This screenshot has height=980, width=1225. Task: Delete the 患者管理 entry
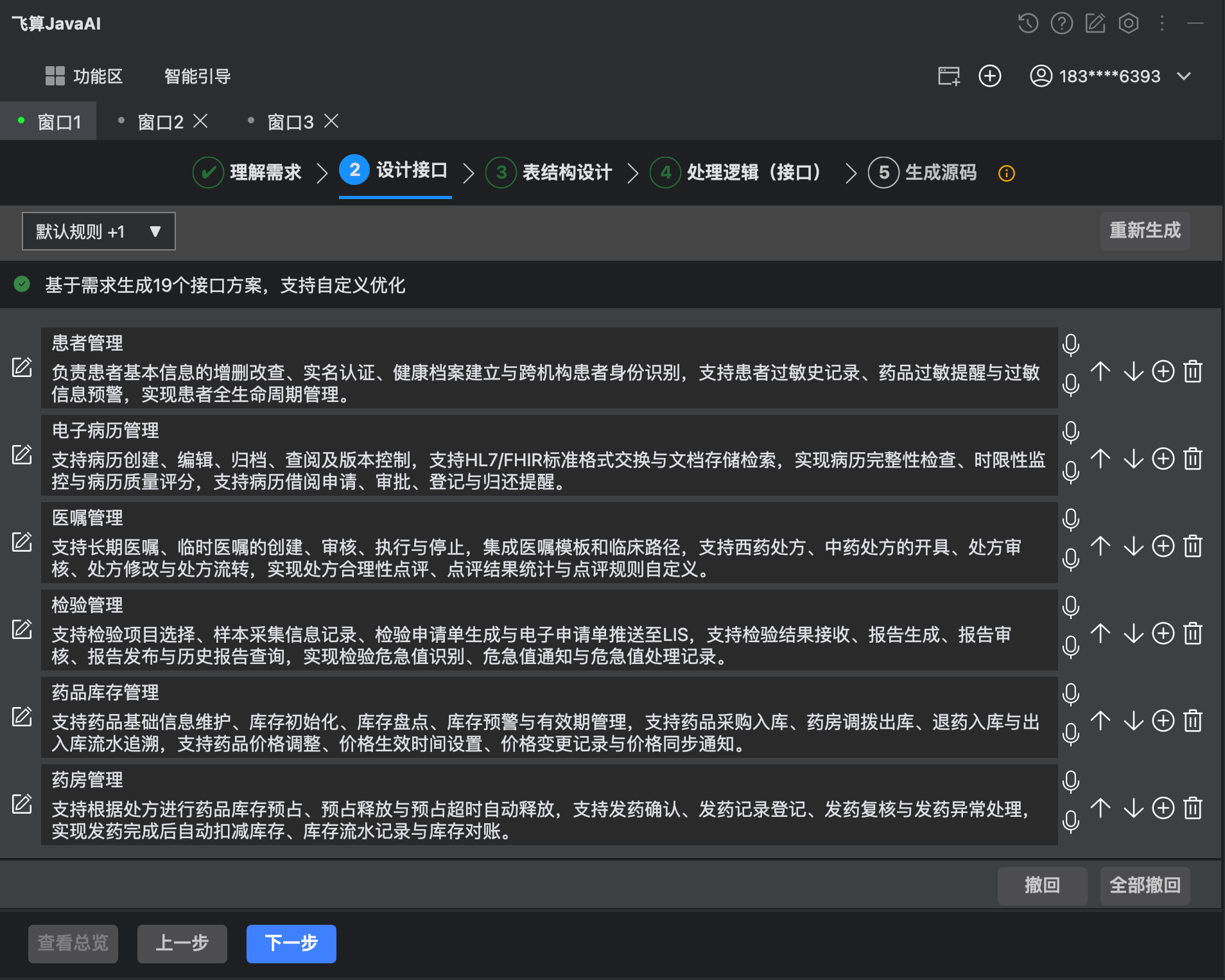(1193, 371)
